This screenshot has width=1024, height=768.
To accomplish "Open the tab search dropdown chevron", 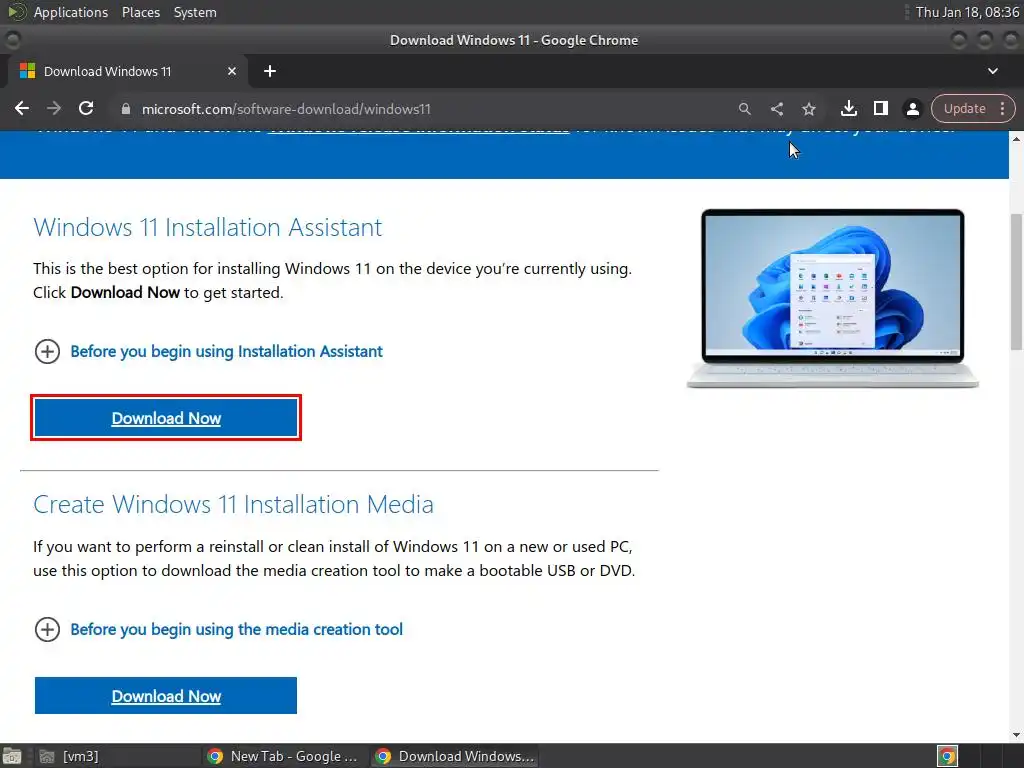I will pyautogui.click(x=993, y=71).
